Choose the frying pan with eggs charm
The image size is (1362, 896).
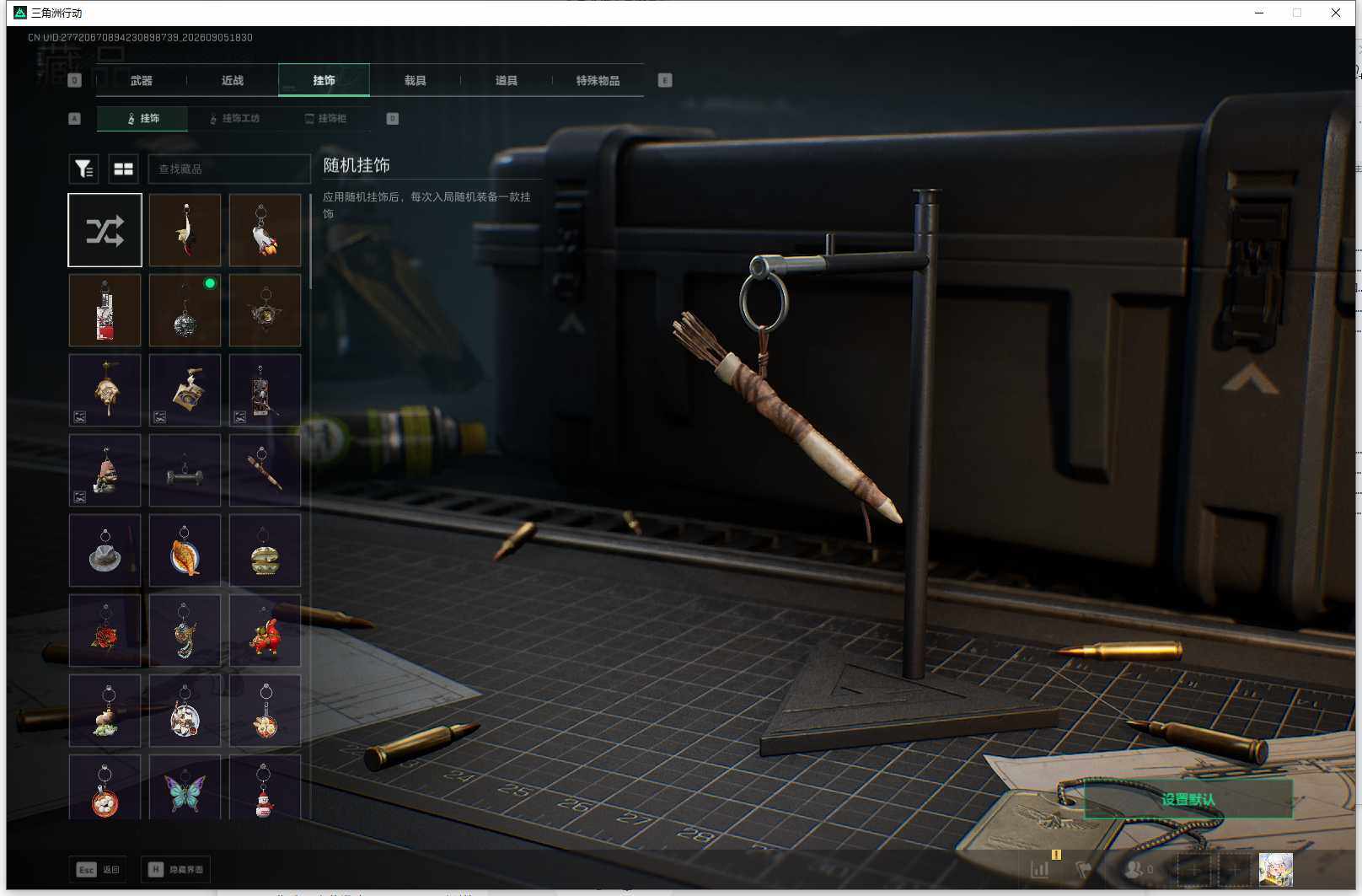click(x=265, y=711)
